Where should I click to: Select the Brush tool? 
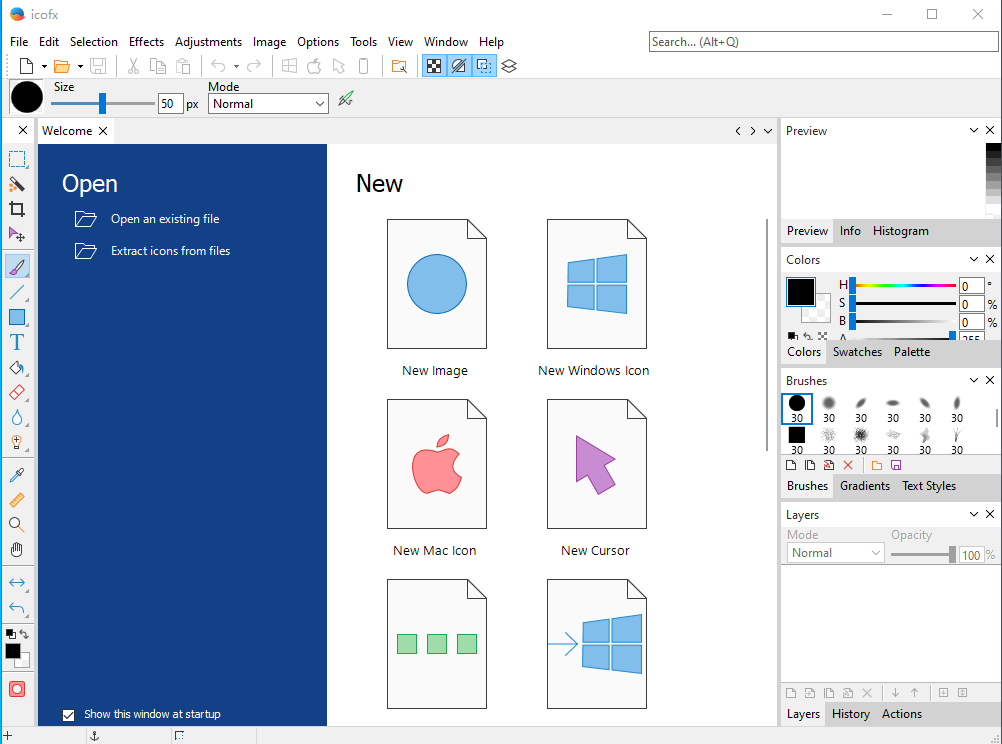click(17, 267)
